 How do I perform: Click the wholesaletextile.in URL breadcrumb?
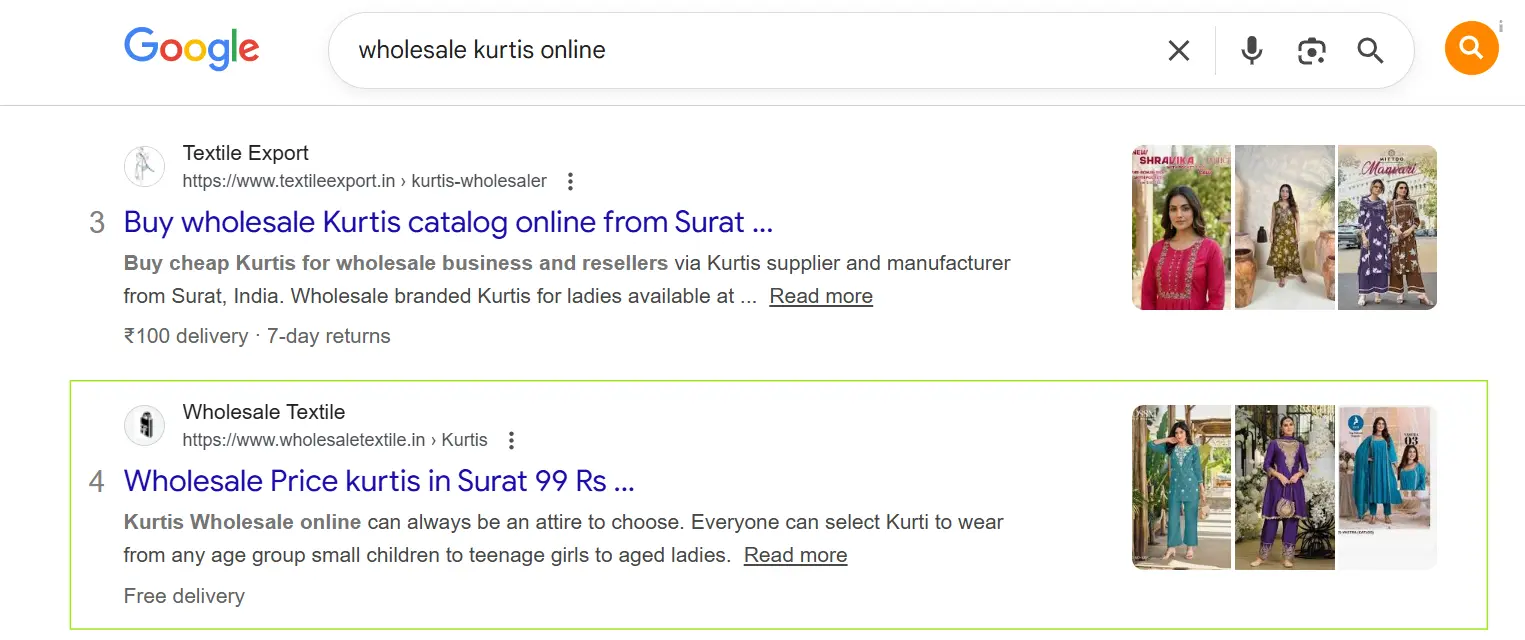(334, 440)
